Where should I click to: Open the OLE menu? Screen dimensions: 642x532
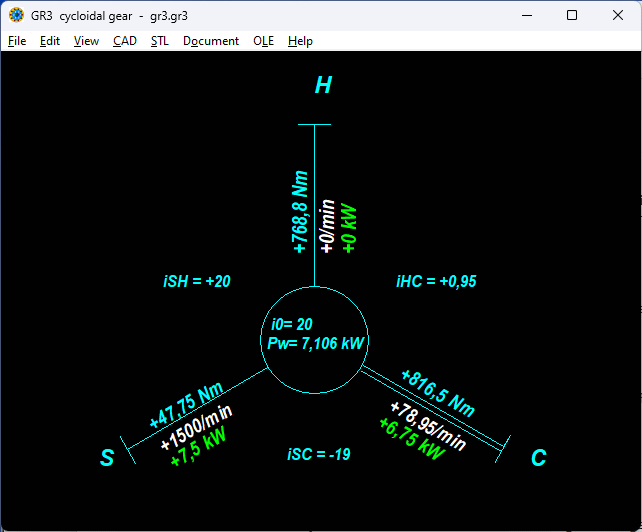coord(263,41)
